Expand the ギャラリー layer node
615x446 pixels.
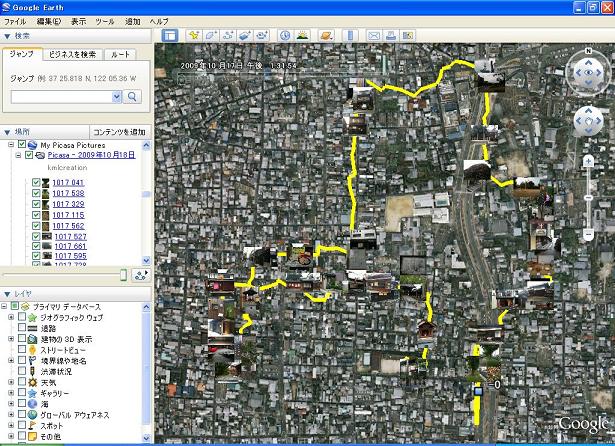click(11, 393)
